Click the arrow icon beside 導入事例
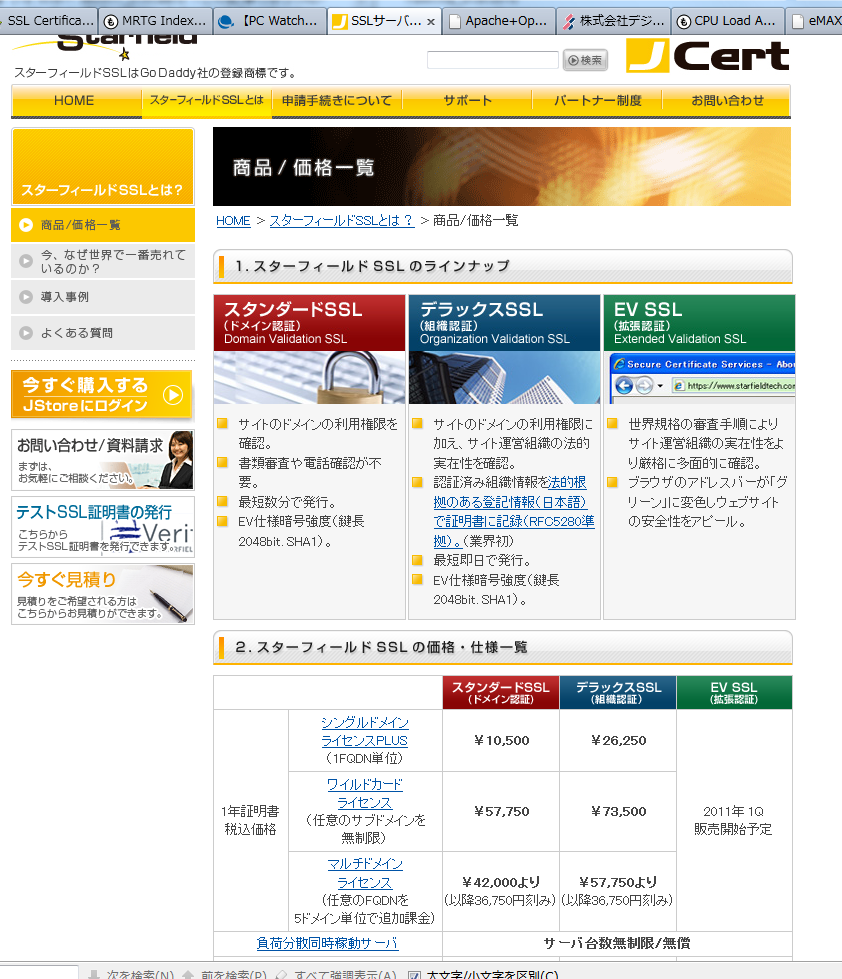The height and width of the screenshot is (979, 842). click(x=26, y=297)
